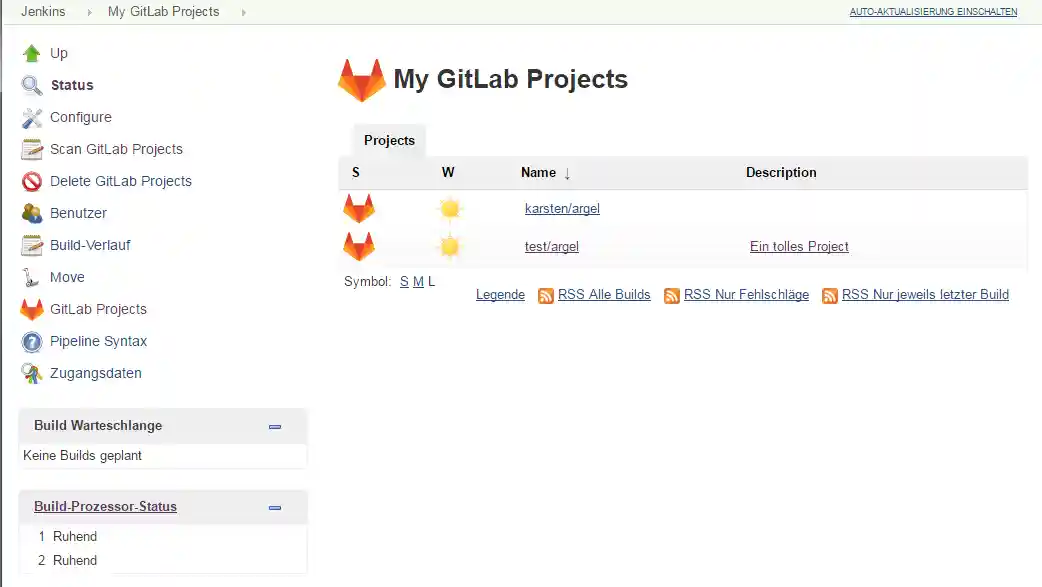The image size is (1042, 587).
Task: Click the Zugangsdaten keys icon
Action: click(31, 373)
